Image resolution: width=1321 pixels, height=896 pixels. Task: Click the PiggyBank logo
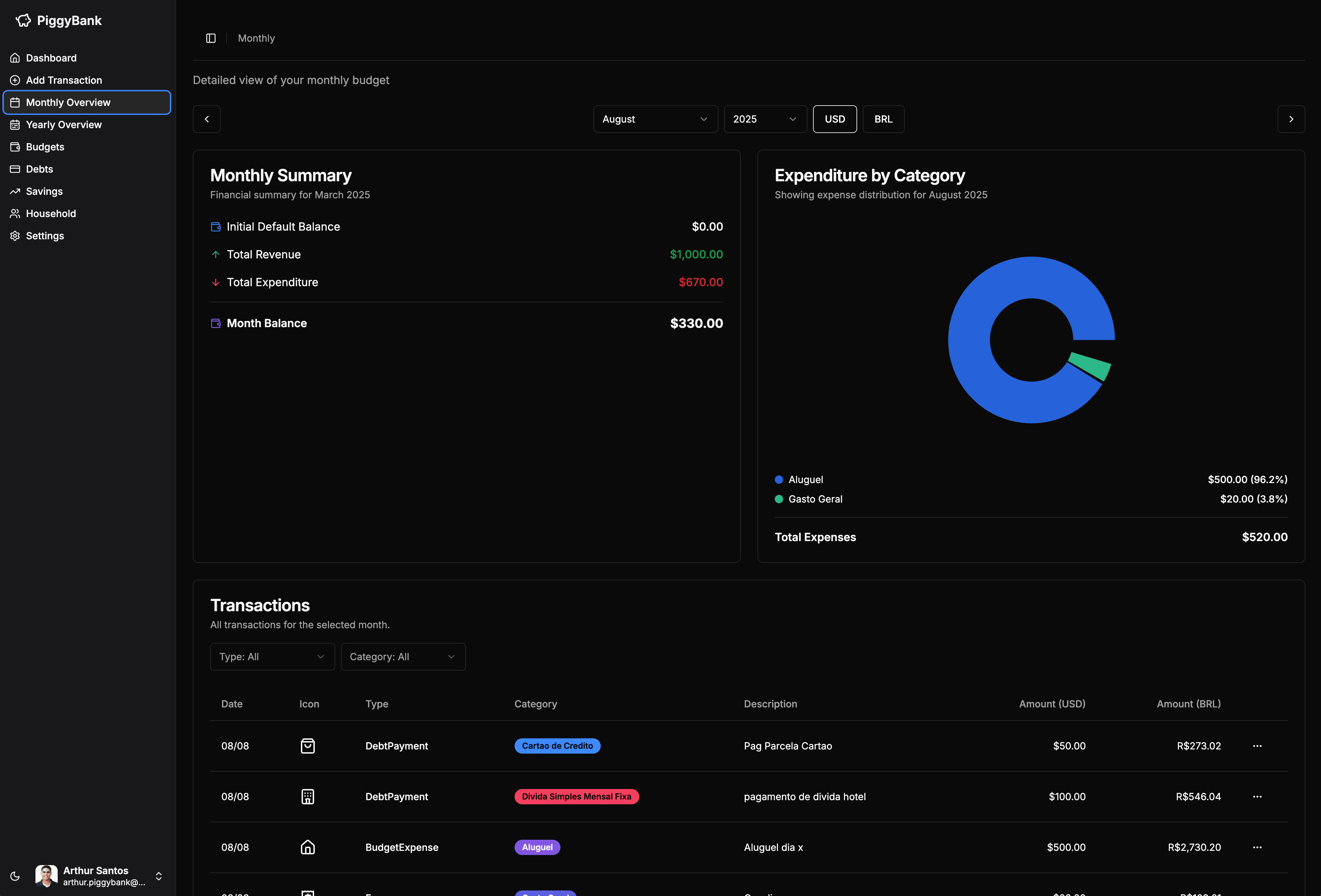pyautogui.click(x=57, y=20)
